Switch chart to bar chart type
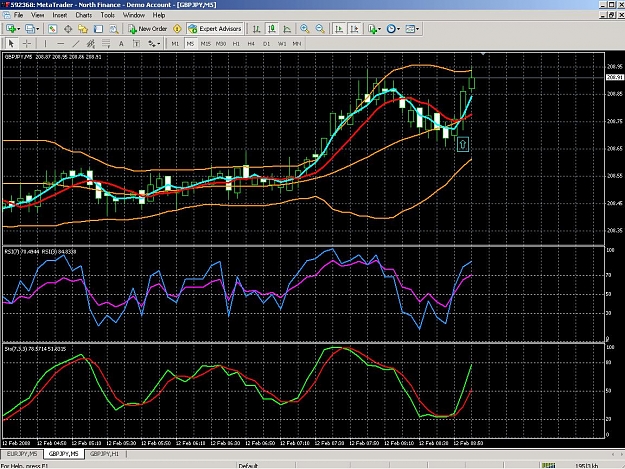 (257, 29)
